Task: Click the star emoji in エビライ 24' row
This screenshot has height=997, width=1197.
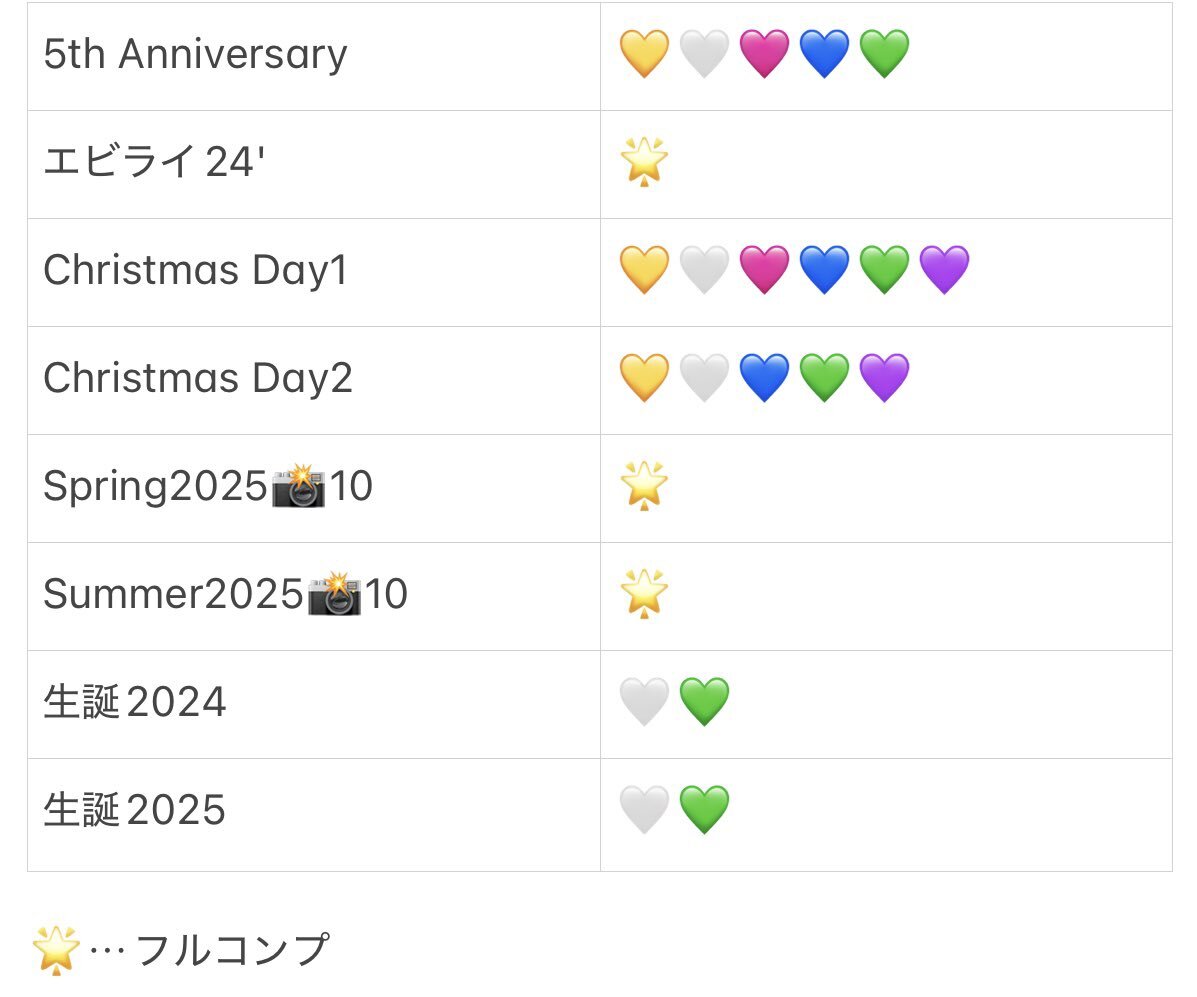Action: [x=644, y=162]
